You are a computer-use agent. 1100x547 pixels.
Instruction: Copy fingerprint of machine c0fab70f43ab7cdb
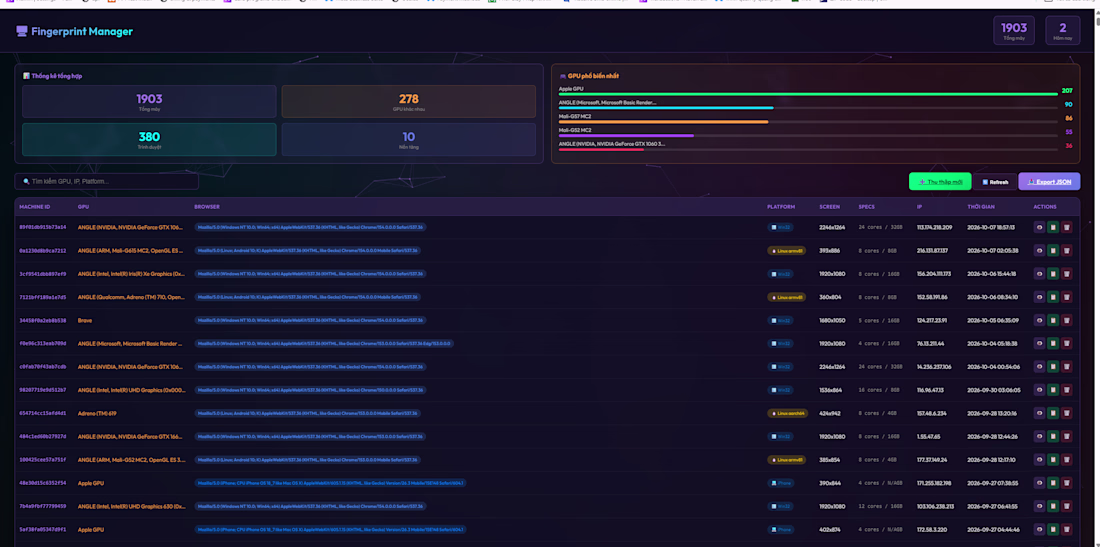(x=1052, y=367)
